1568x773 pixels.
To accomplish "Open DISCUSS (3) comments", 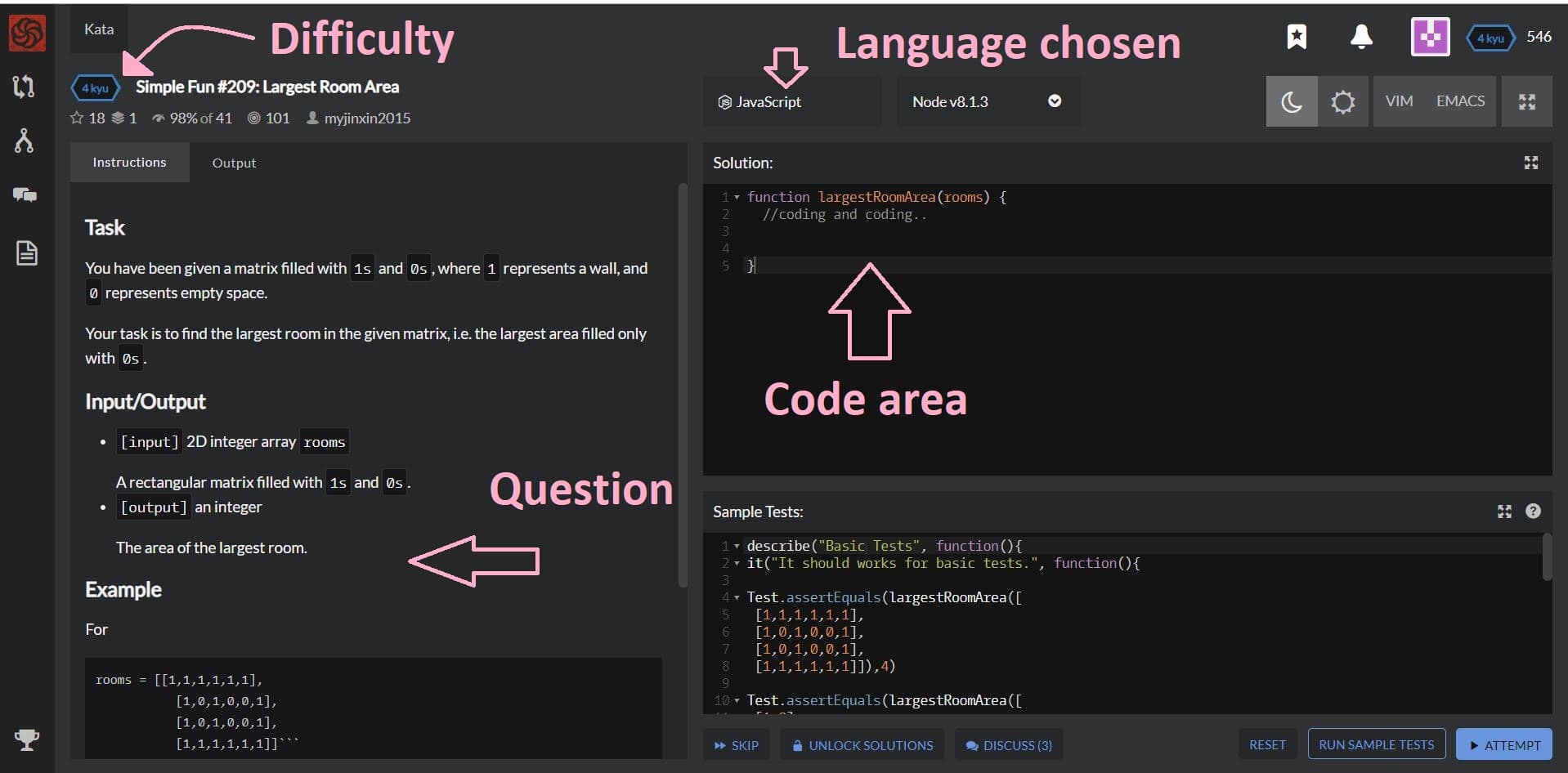I will pyautogui.click(x=1009, y=745).
